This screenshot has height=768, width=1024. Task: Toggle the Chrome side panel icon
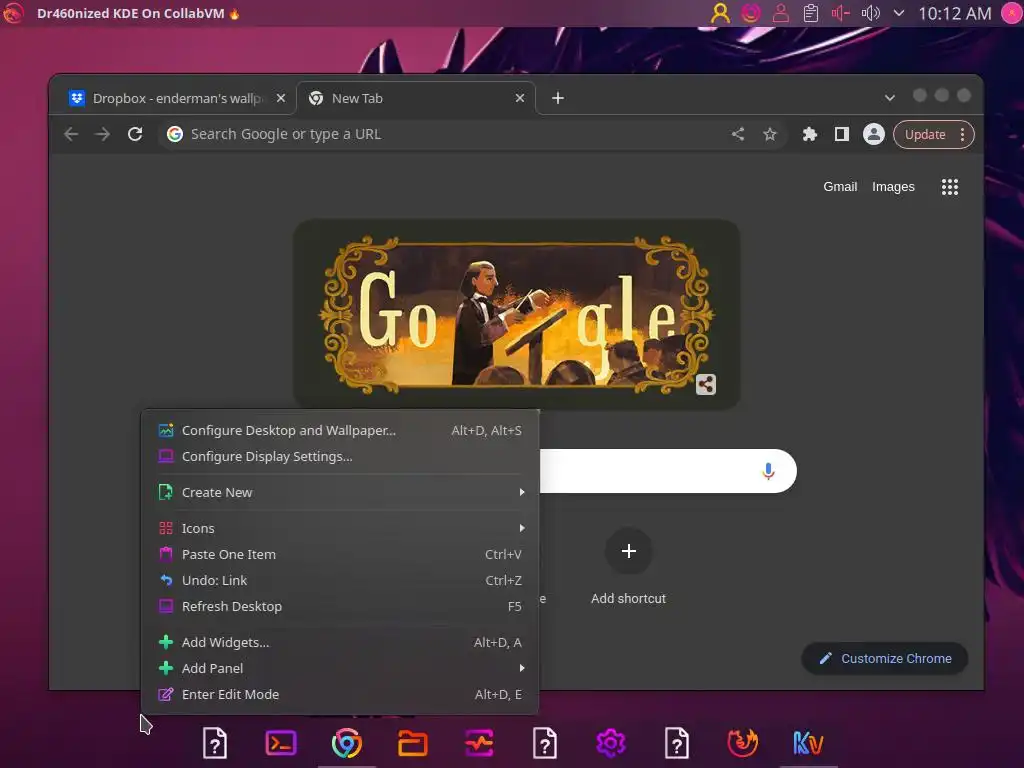[842, 134]
